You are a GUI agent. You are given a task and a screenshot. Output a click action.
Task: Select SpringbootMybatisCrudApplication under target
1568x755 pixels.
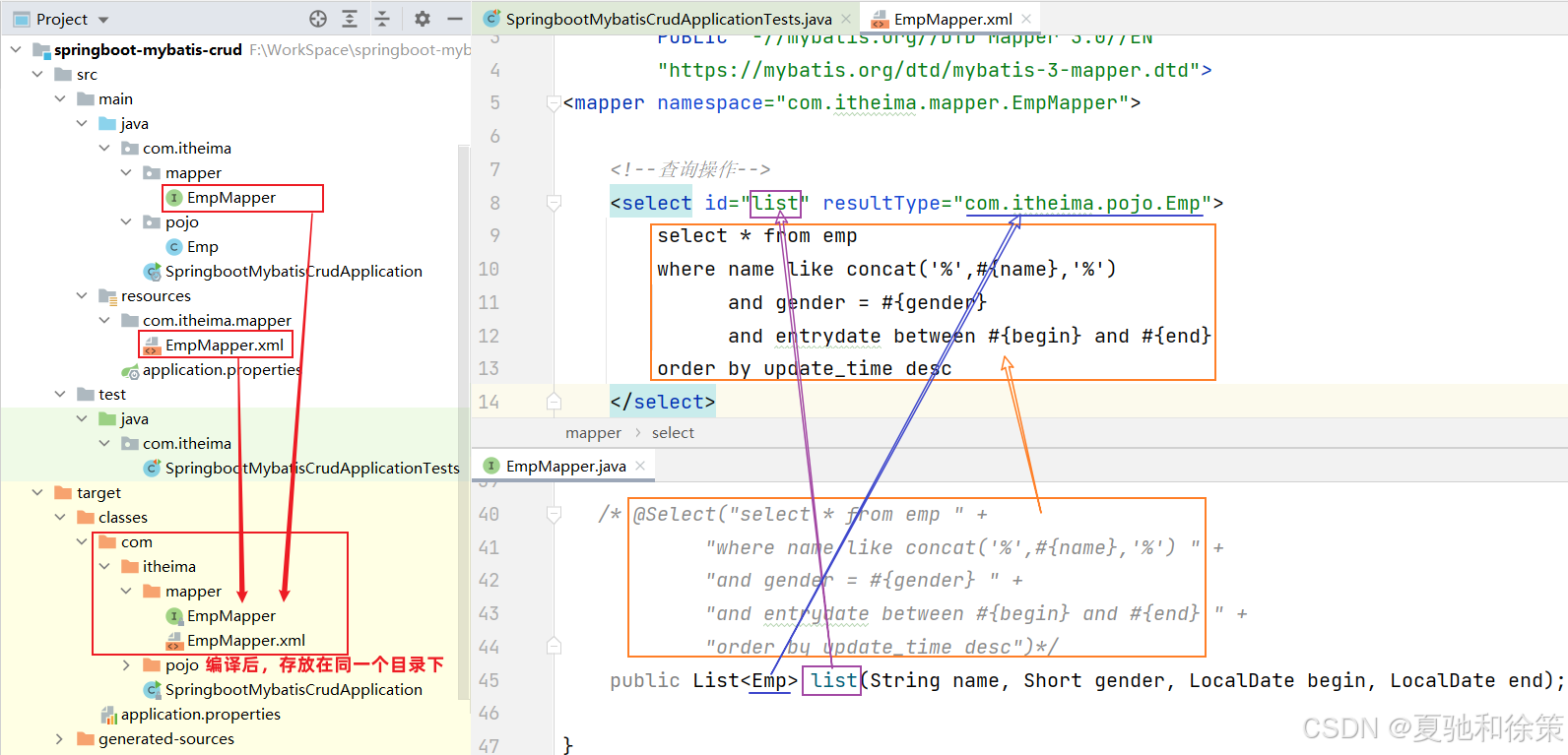tap(294, 689)
